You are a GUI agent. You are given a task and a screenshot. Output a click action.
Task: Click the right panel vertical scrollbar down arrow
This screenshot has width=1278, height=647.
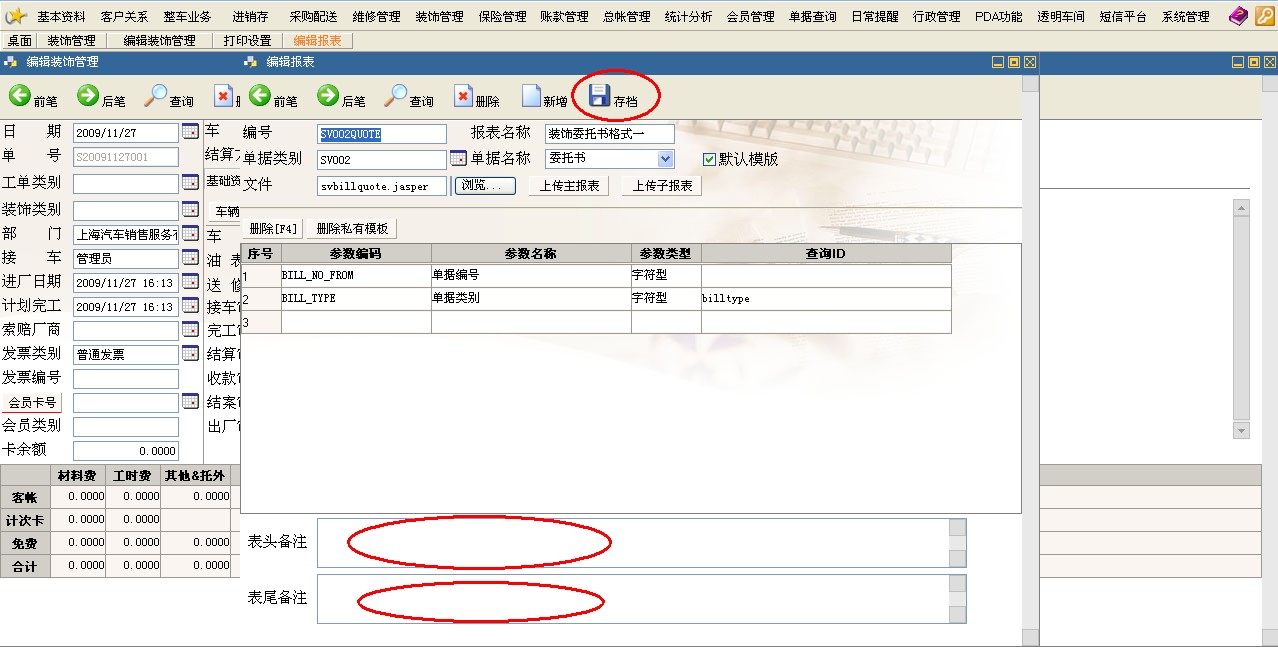(1241, 431)
